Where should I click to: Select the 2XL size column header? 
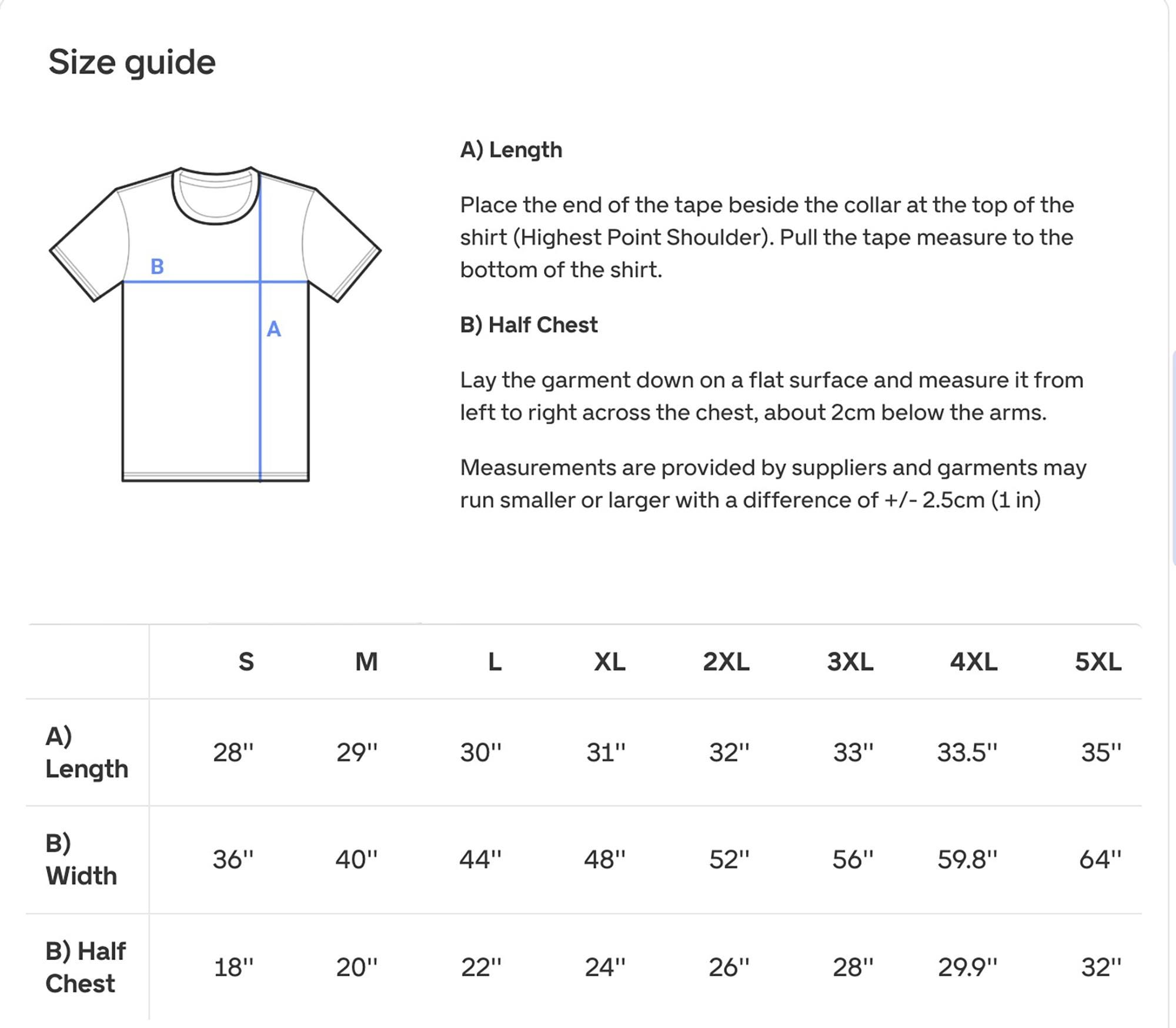(x=726, y=662)
